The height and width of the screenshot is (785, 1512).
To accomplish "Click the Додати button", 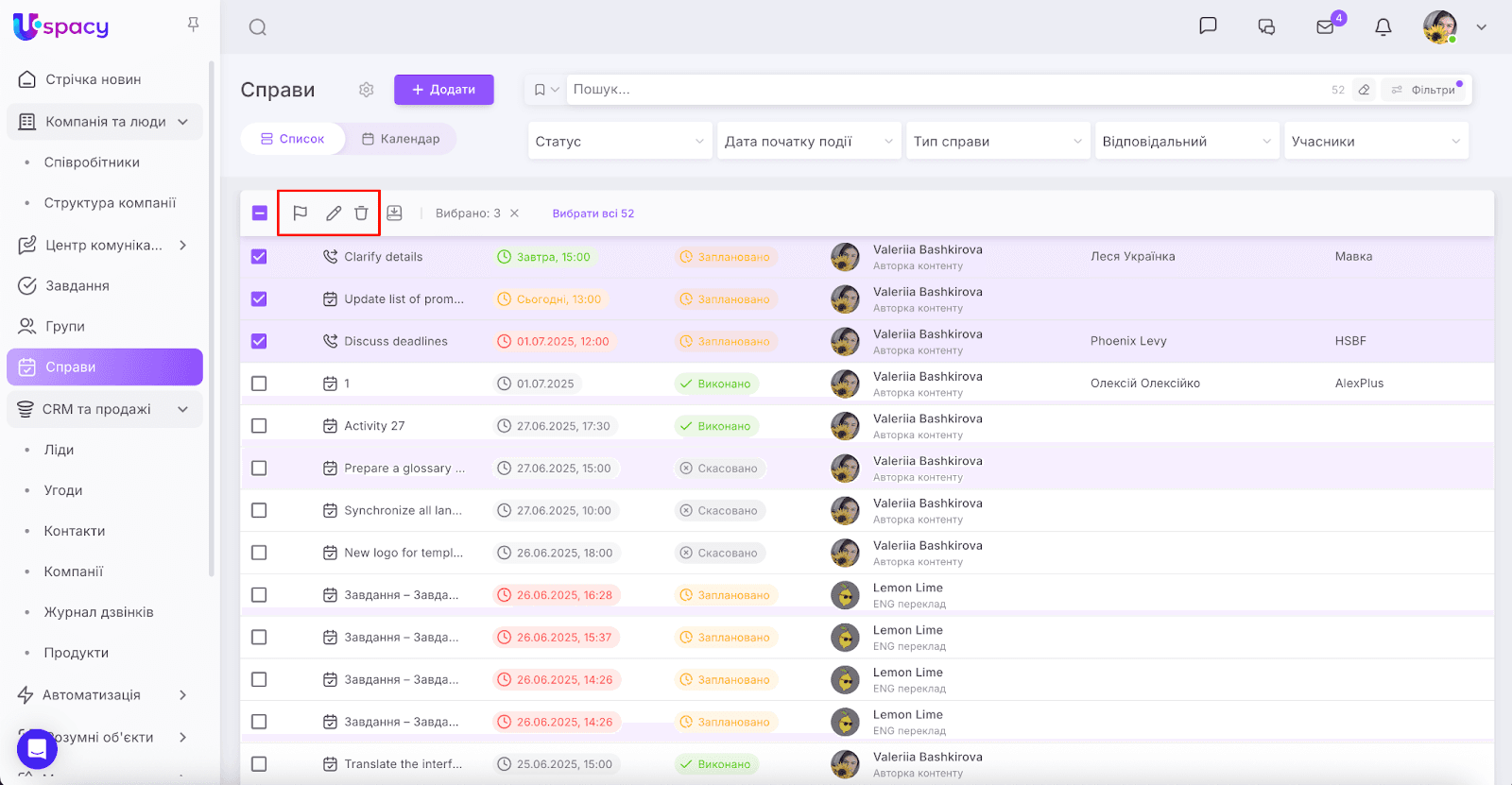I will (x=443, y=90).
